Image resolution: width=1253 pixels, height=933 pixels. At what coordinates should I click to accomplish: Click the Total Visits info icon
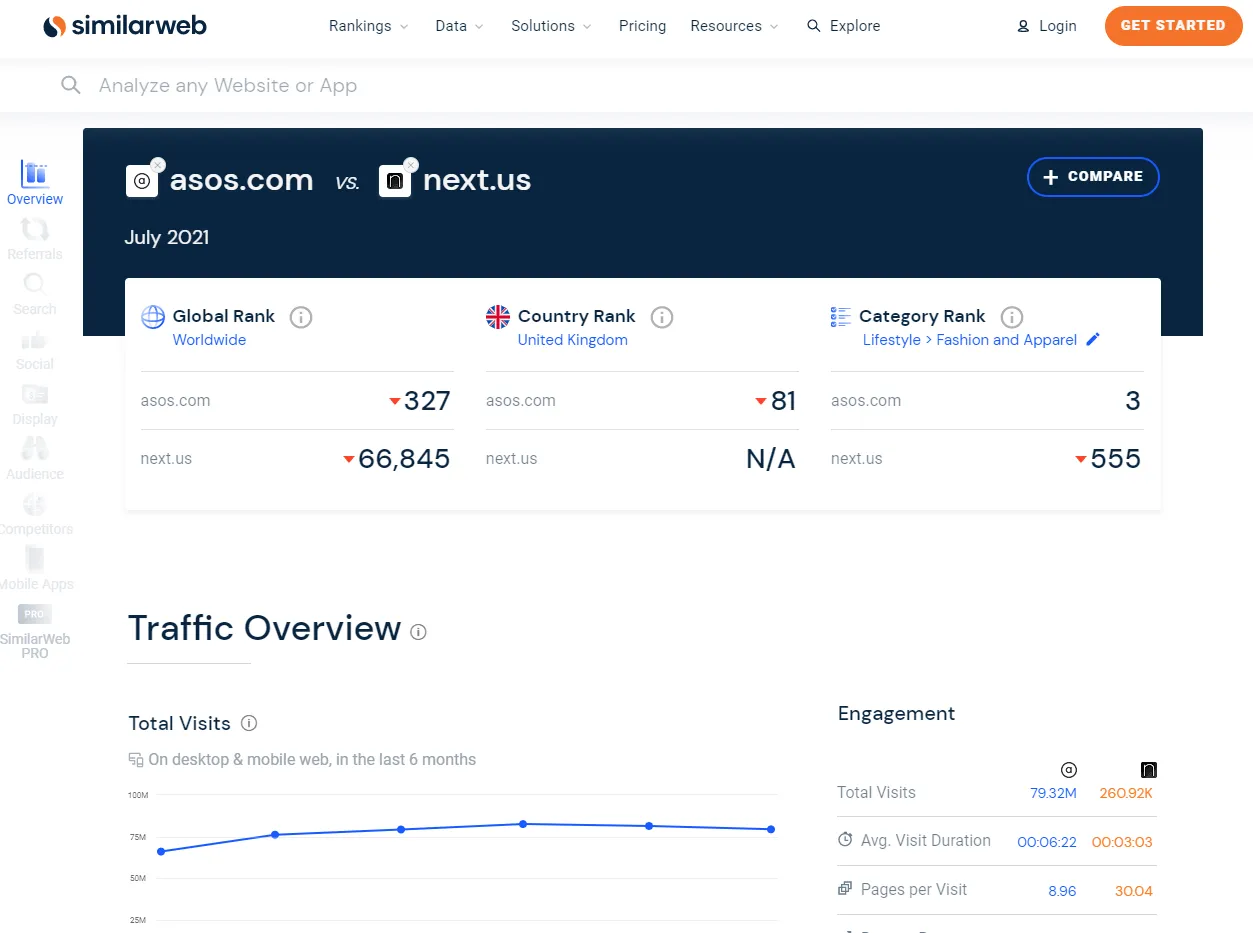(x=250, y=723)
